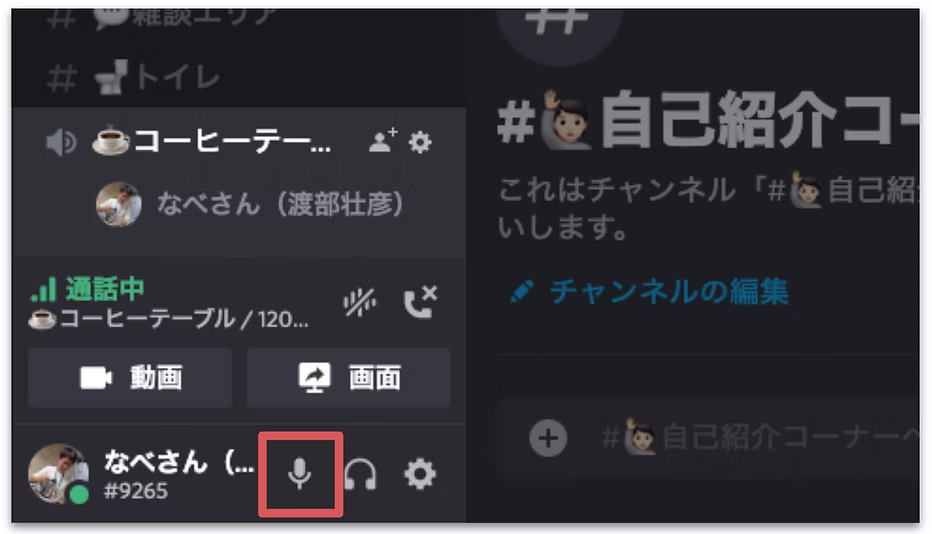932x534 pixels.
Task: Open the 雑談エリア text channel
Action: [162, 18]
